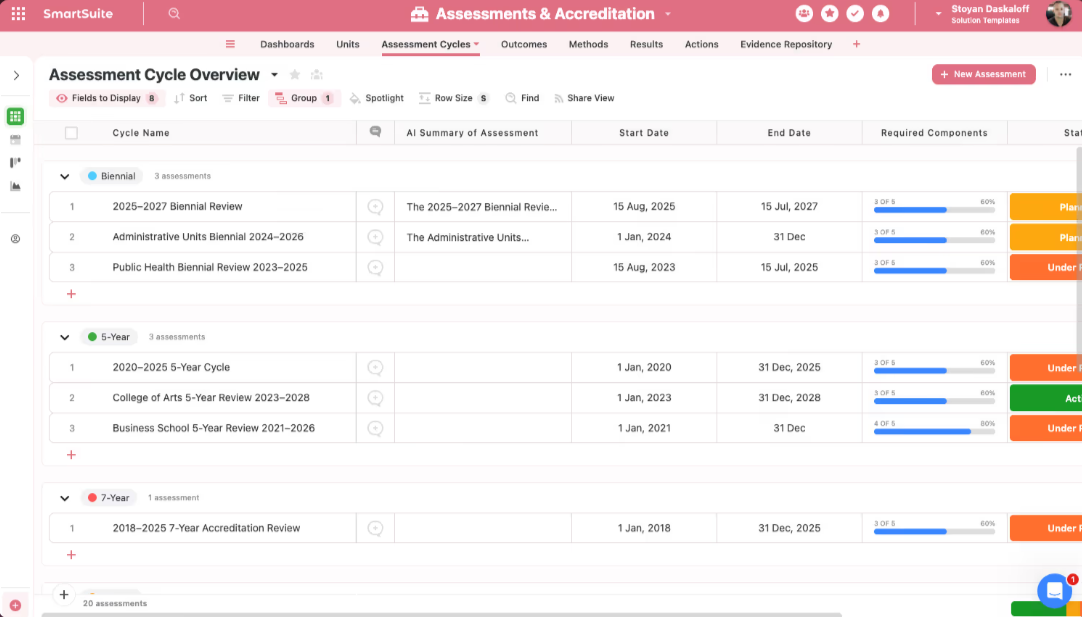Image resolution: width=1082 pixels, height=617 pixels.
Task: Switch to the Results tab
Action: tap(647, 44)
